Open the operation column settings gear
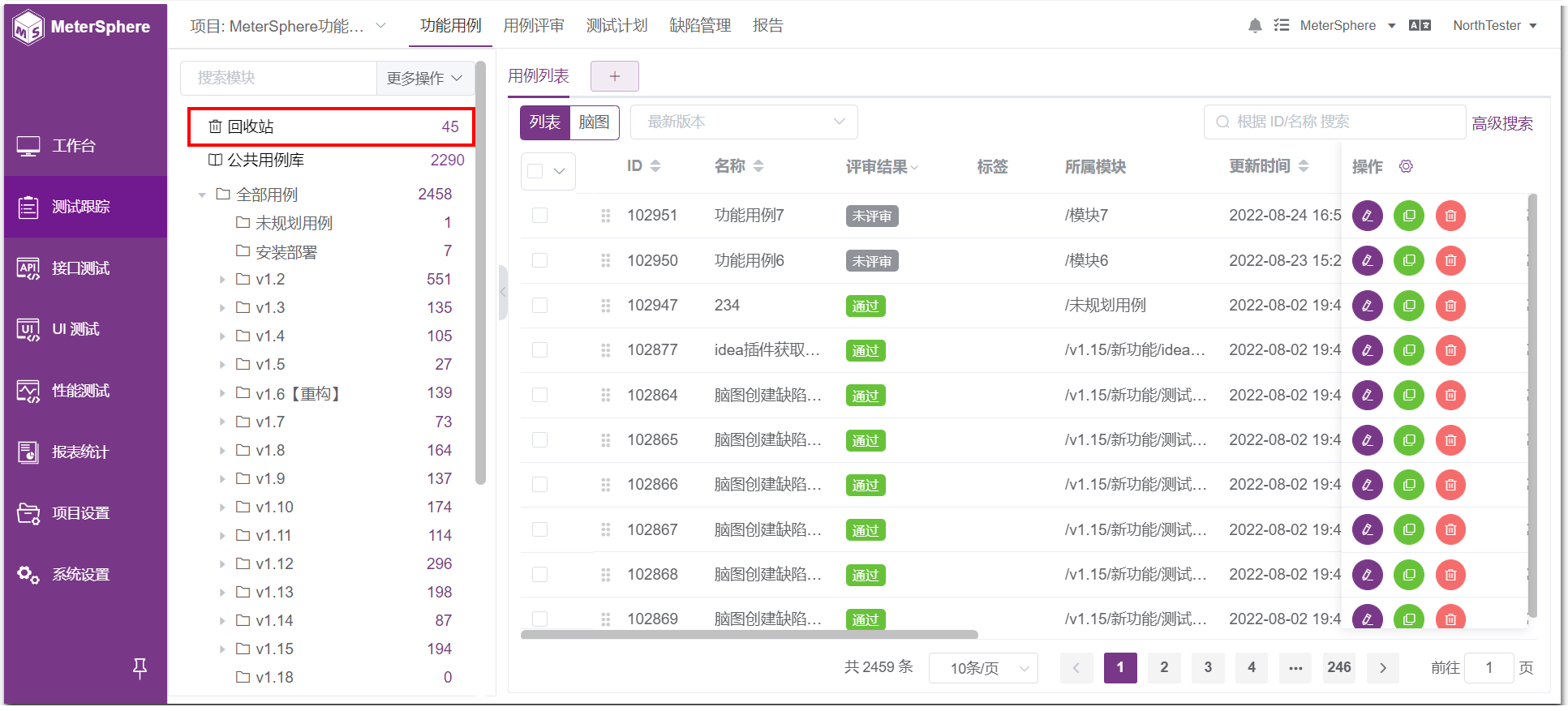Viewport: 1568px width, 711px height. pos(1406,166)
